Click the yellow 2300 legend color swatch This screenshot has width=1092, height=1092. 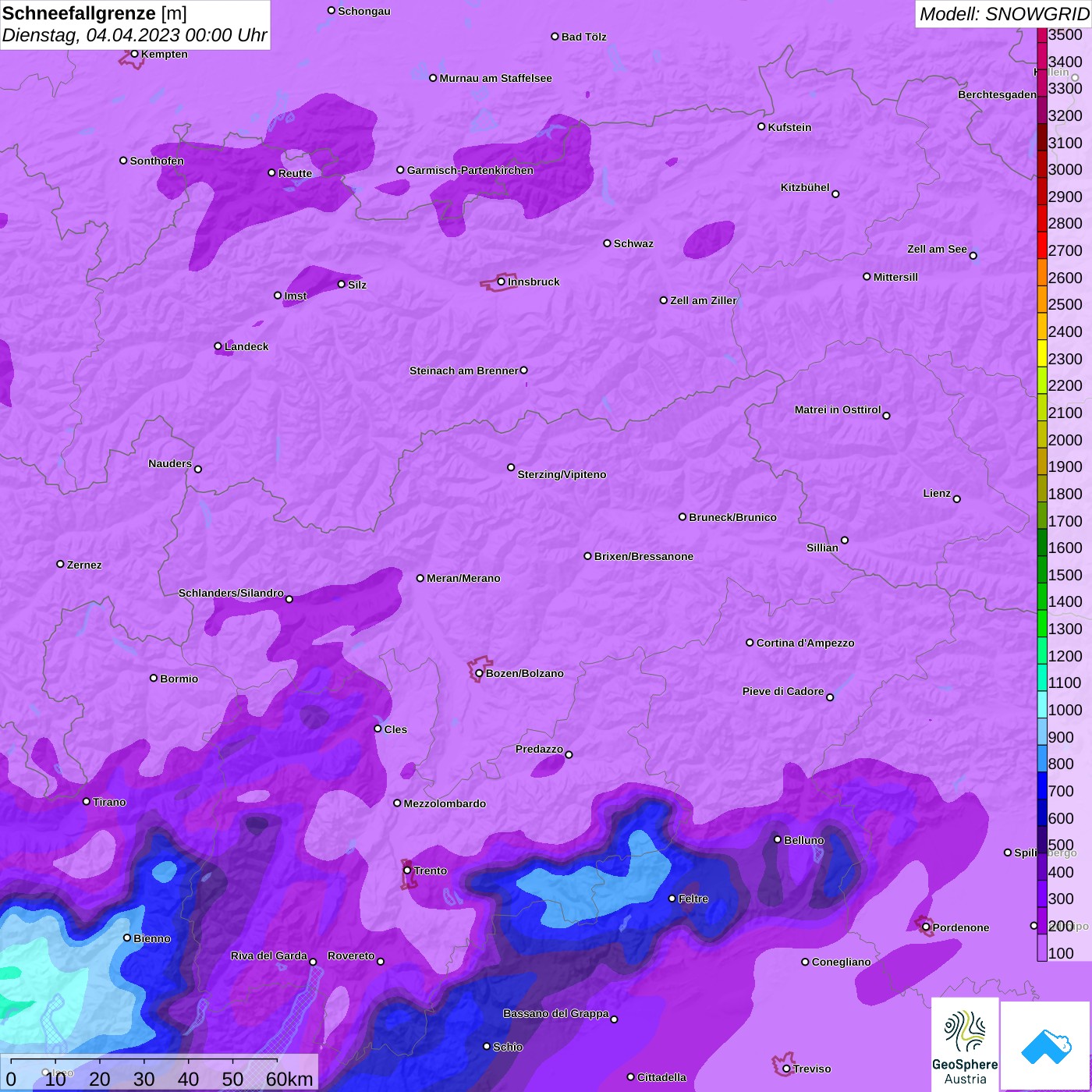pyautogui.click(x=1042, y=353)
